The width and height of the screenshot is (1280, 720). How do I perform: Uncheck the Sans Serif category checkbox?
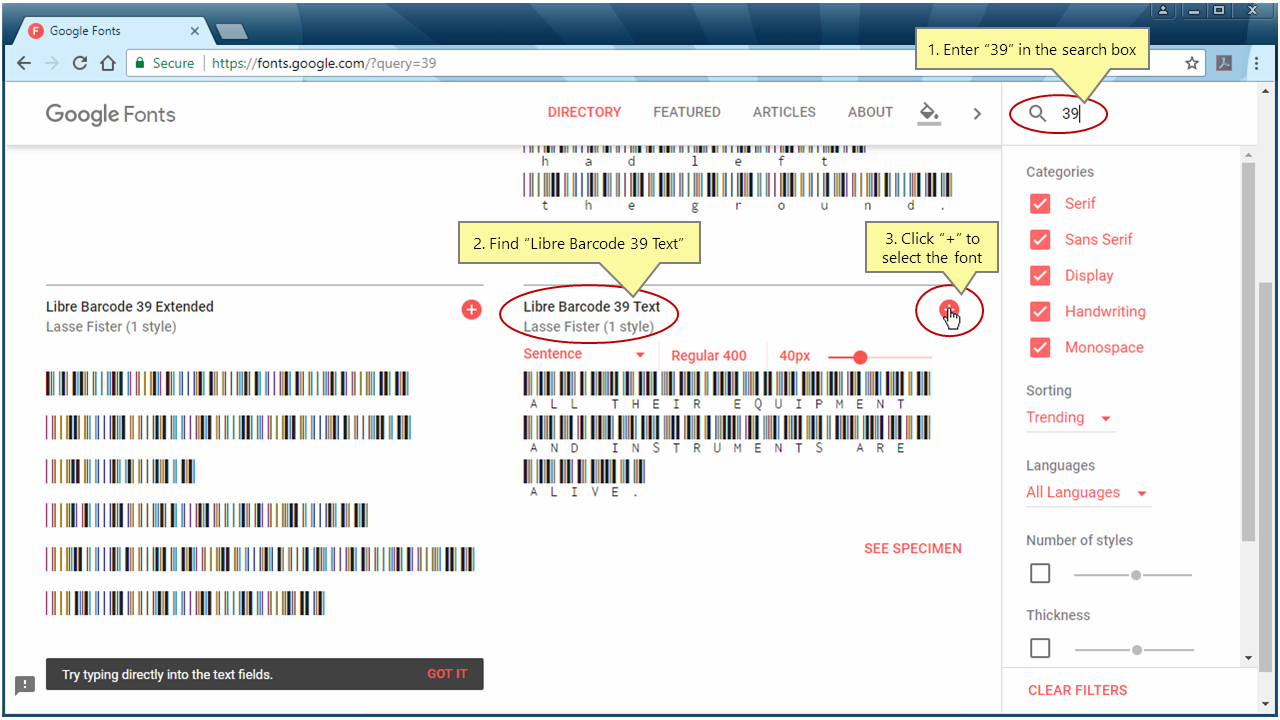pos(1040,239)
